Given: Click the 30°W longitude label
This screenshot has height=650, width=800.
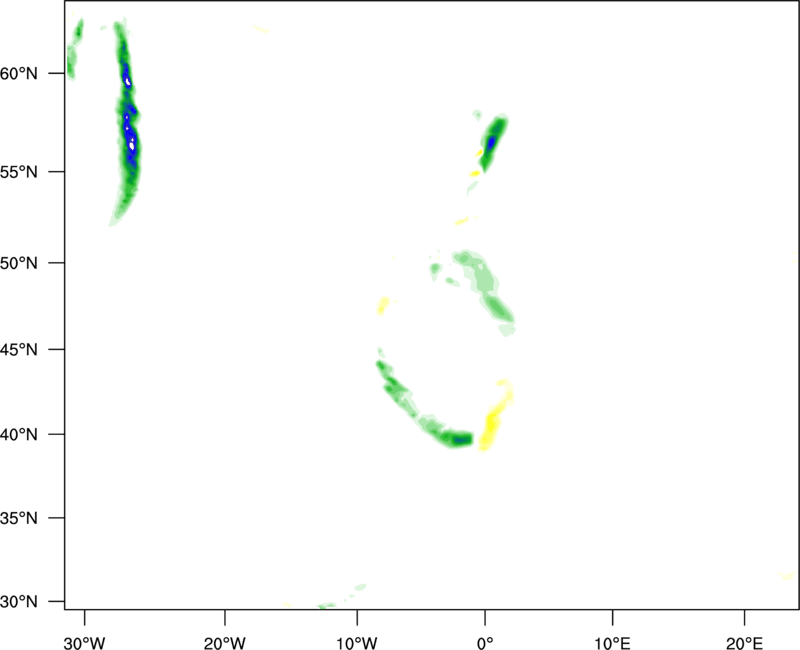Looking at the screenshot, I should coord(84,643).
